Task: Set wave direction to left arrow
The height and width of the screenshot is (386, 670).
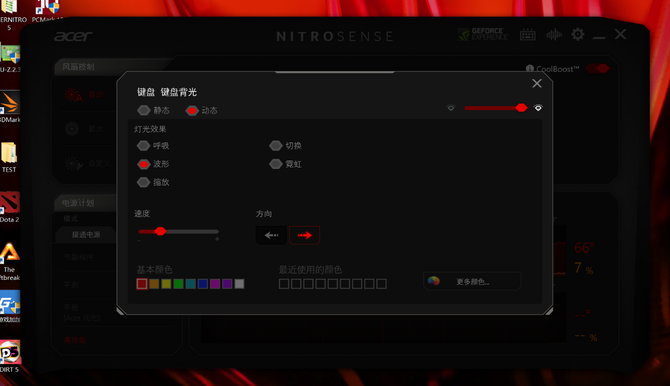Action: (271, 235)
